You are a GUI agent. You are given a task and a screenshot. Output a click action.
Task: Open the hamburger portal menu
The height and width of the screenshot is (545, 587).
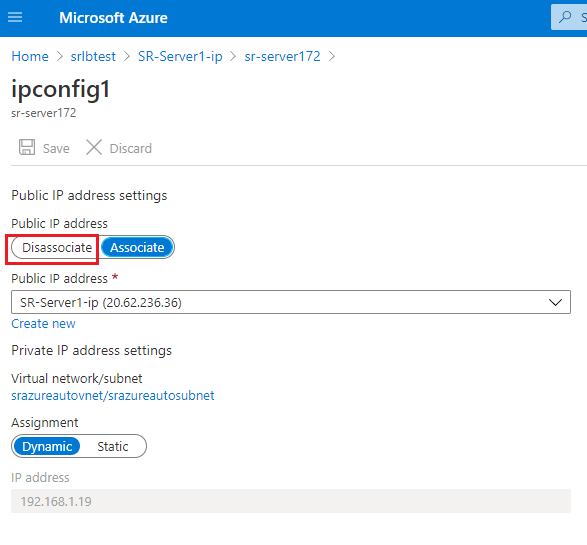pyautogui.click(x=15, y=17)
